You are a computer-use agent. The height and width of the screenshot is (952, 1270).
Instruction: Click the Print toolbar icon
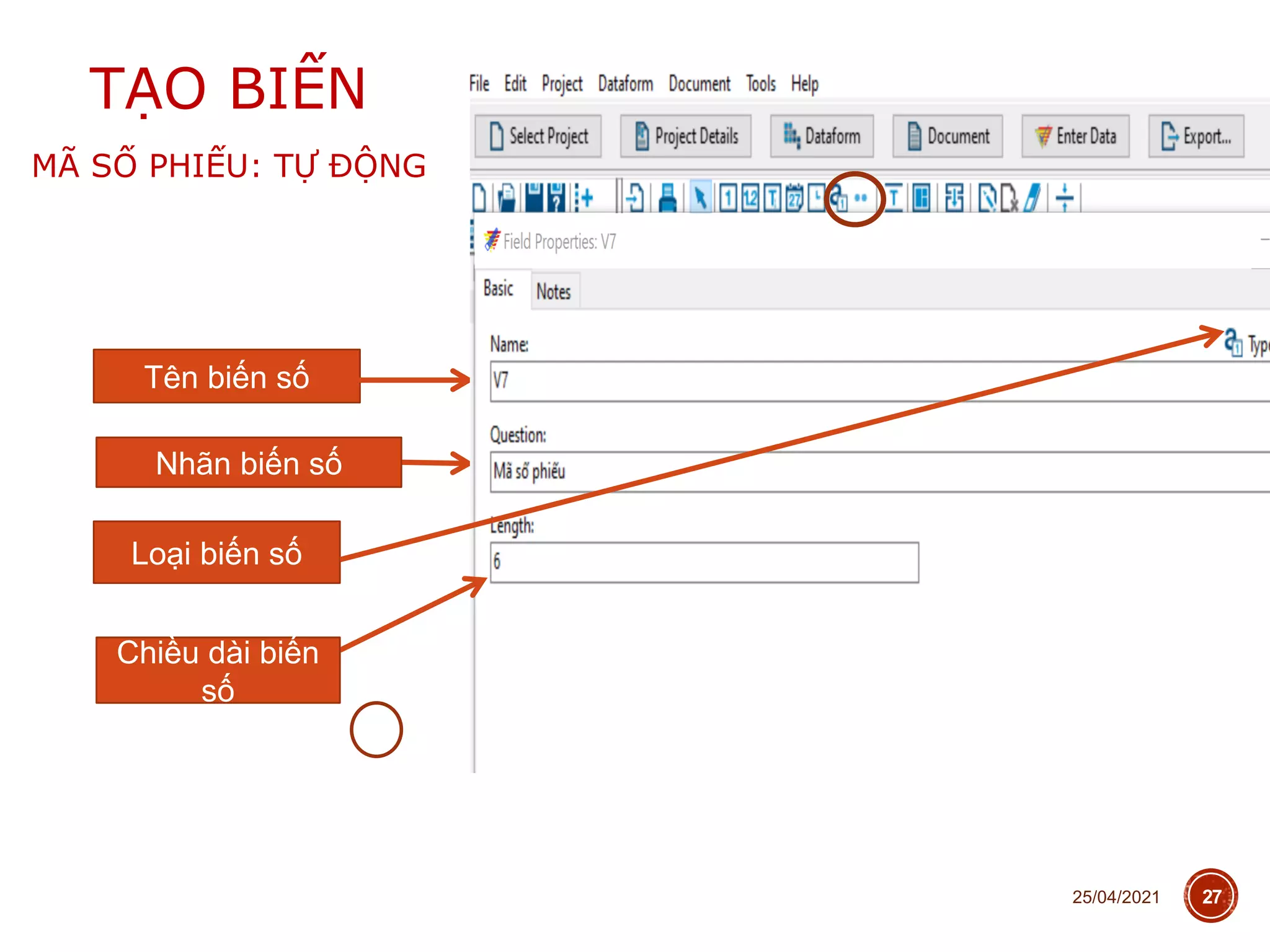pos(667,198)
